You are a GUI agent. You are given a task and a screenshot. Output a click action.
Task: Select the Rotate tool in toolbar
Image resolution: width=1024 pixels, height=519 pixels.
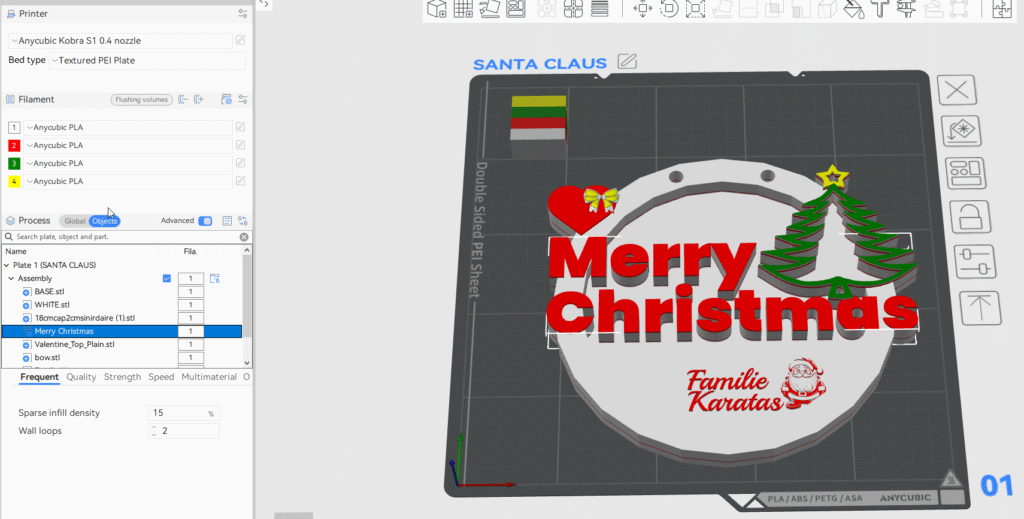tap(668, 9)
